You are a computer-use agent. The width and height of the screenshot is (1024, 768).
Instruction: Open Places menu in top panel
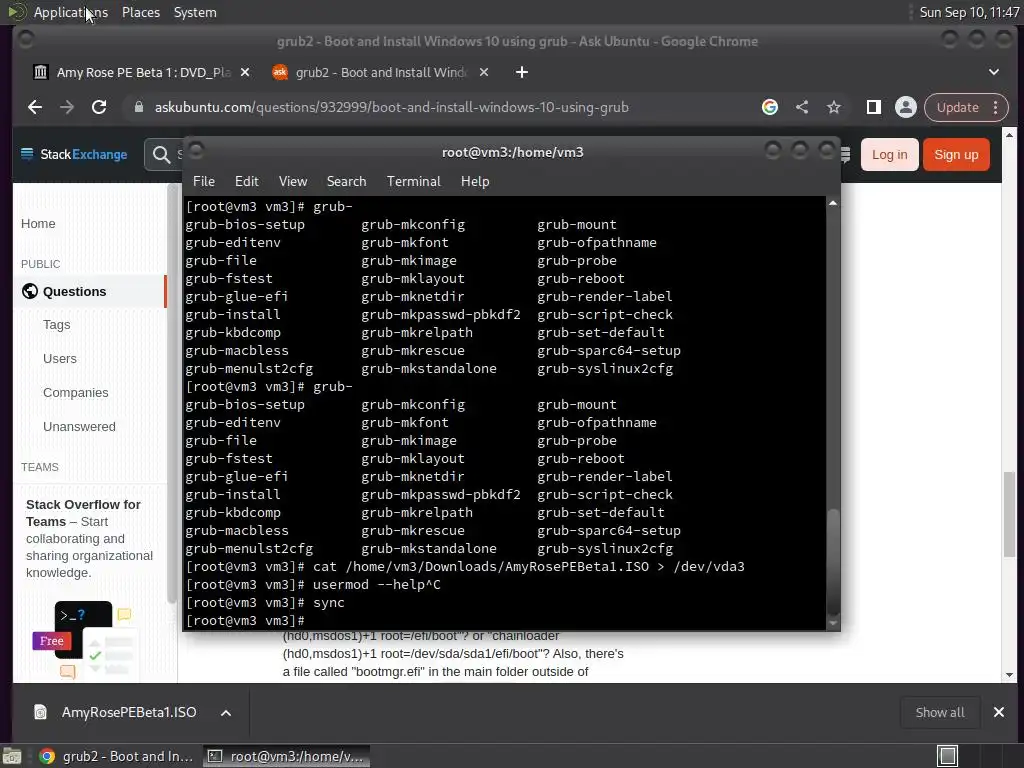point(140,12)
